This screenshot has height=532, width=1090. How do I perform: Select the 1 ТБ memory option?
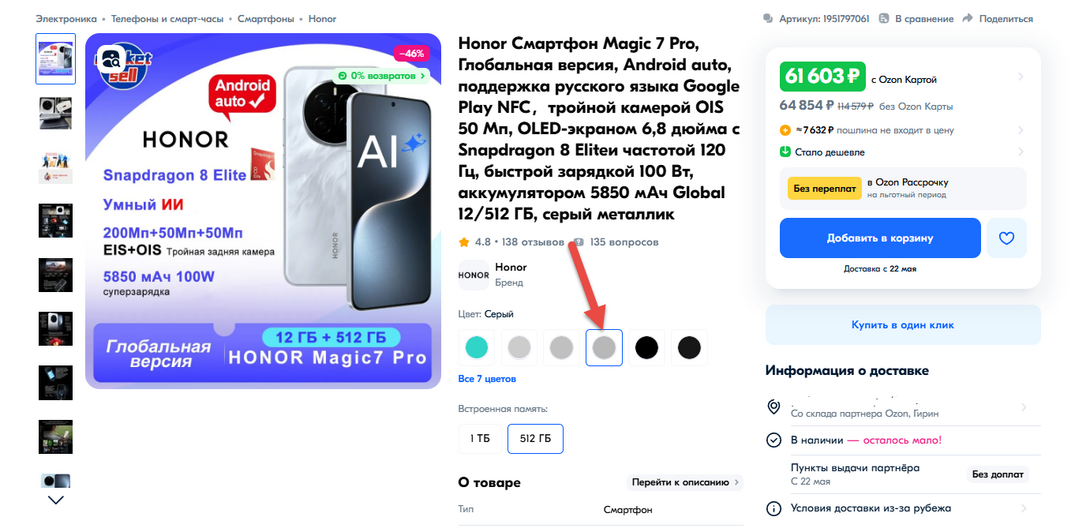(x=480, y=438)
